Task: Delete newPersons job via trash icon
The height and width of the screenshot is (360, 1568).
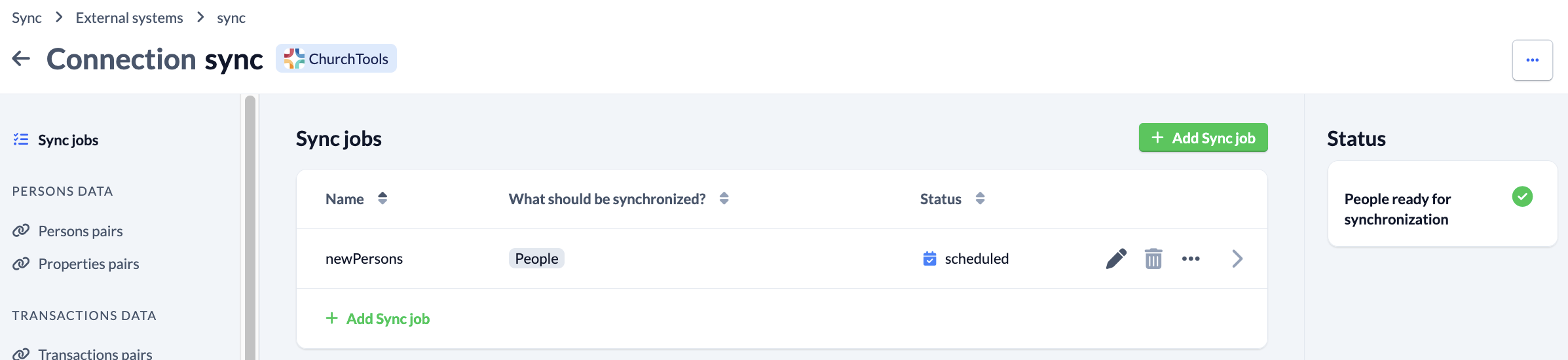Action: pyautogui.click(x=1153, y=259)
